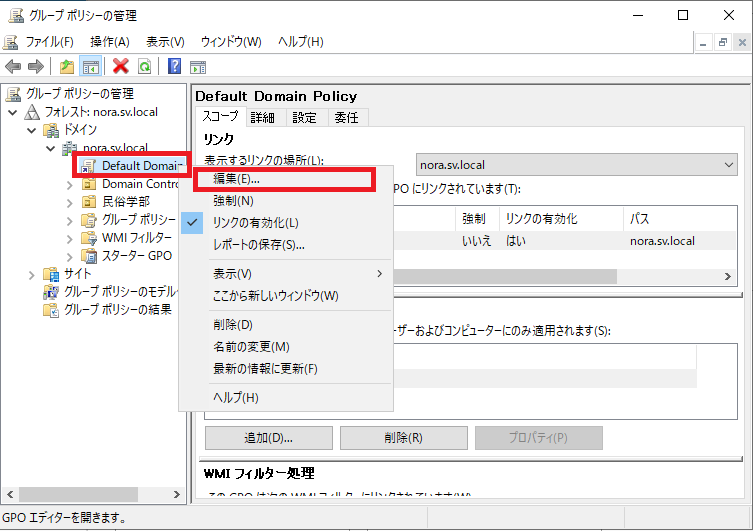The height and width of the screenshot is (531, 753).
Task: Click the グループ ポリシーの結果 icon
Action: 51,310
